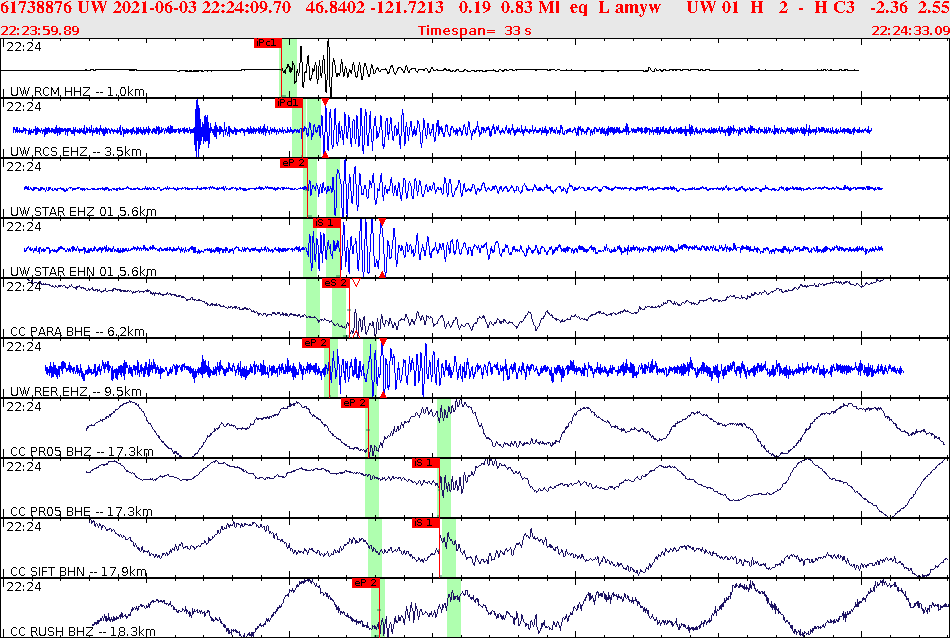Click the eS 2 pick flag on PARA BHE

pyautogui.click(x=334, y=283)
